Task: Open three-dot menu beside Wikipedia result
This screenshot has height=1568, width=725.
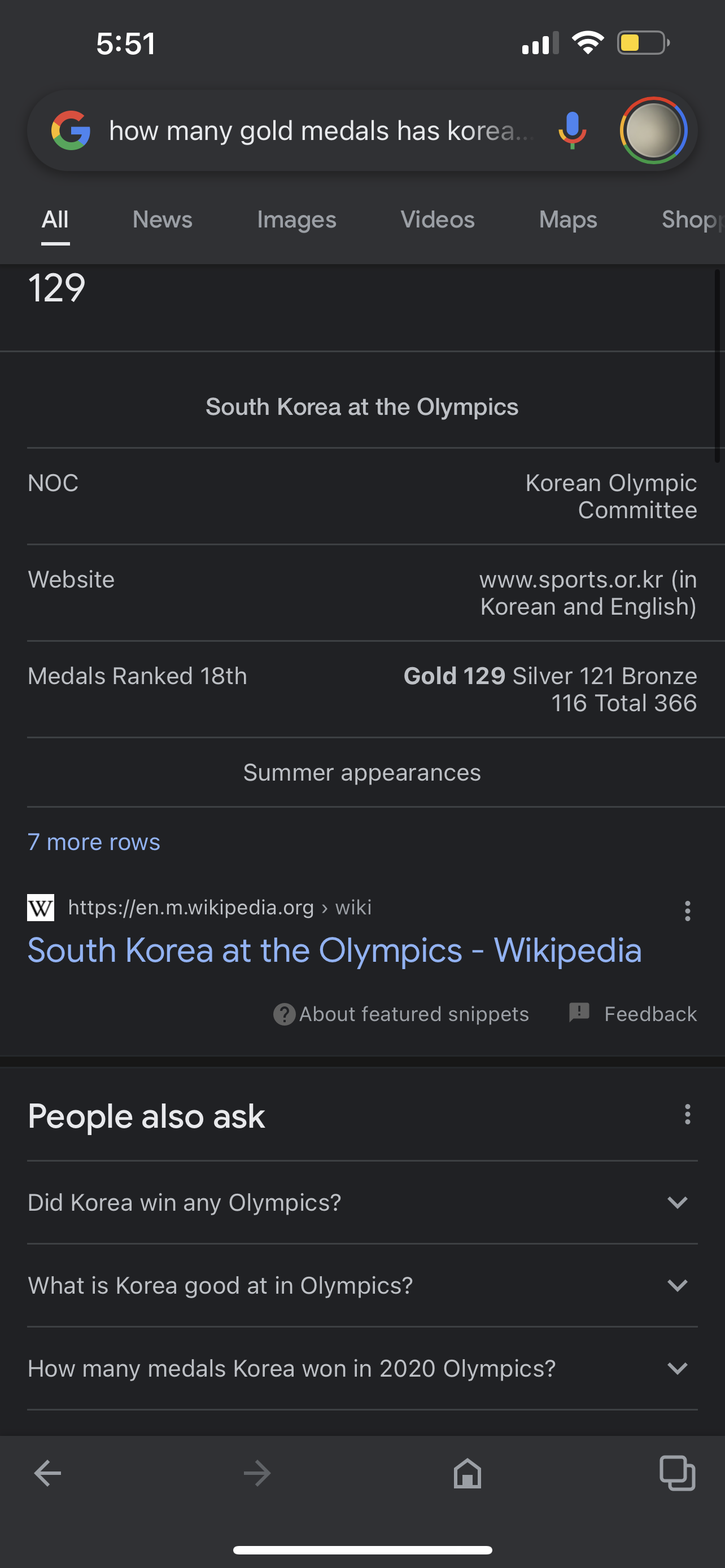Action: tap(687, 910)
